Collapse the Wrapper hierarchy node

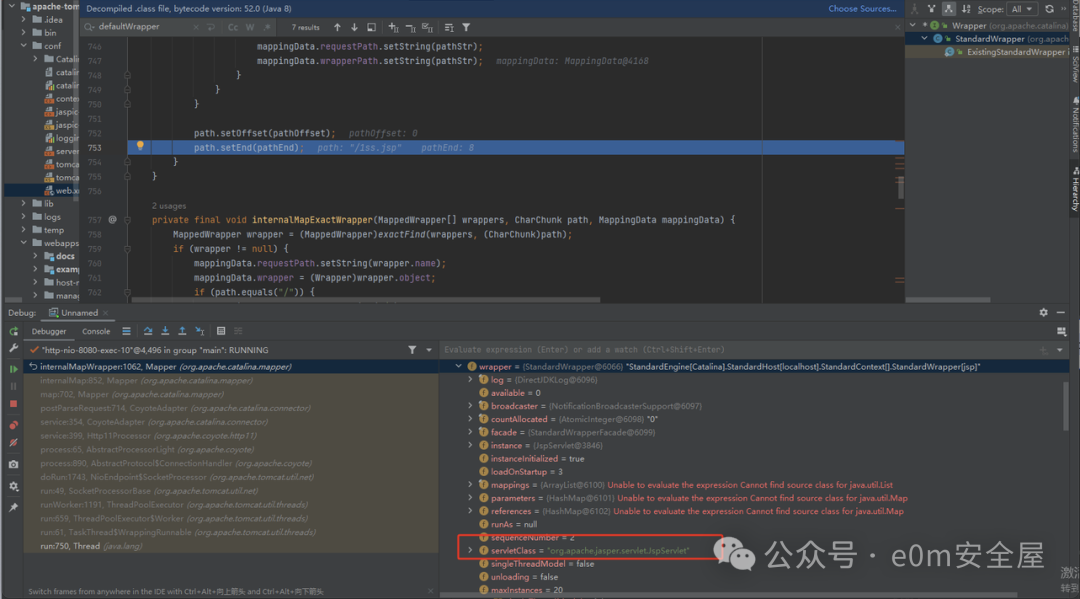pos(913,25)
